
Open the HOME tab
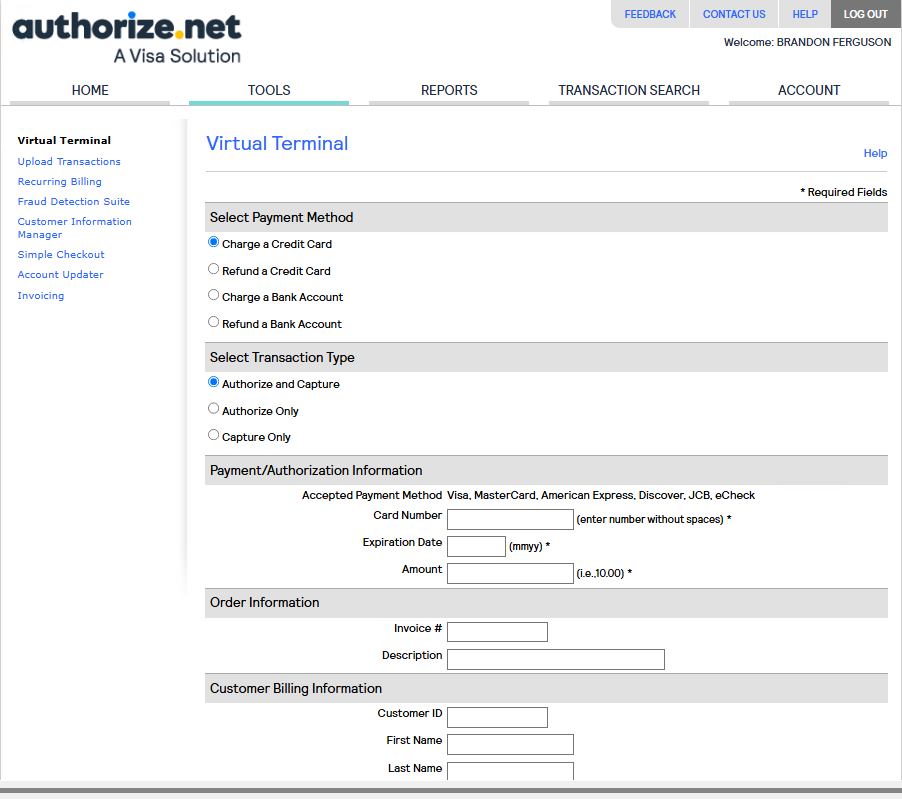(90, 90)
